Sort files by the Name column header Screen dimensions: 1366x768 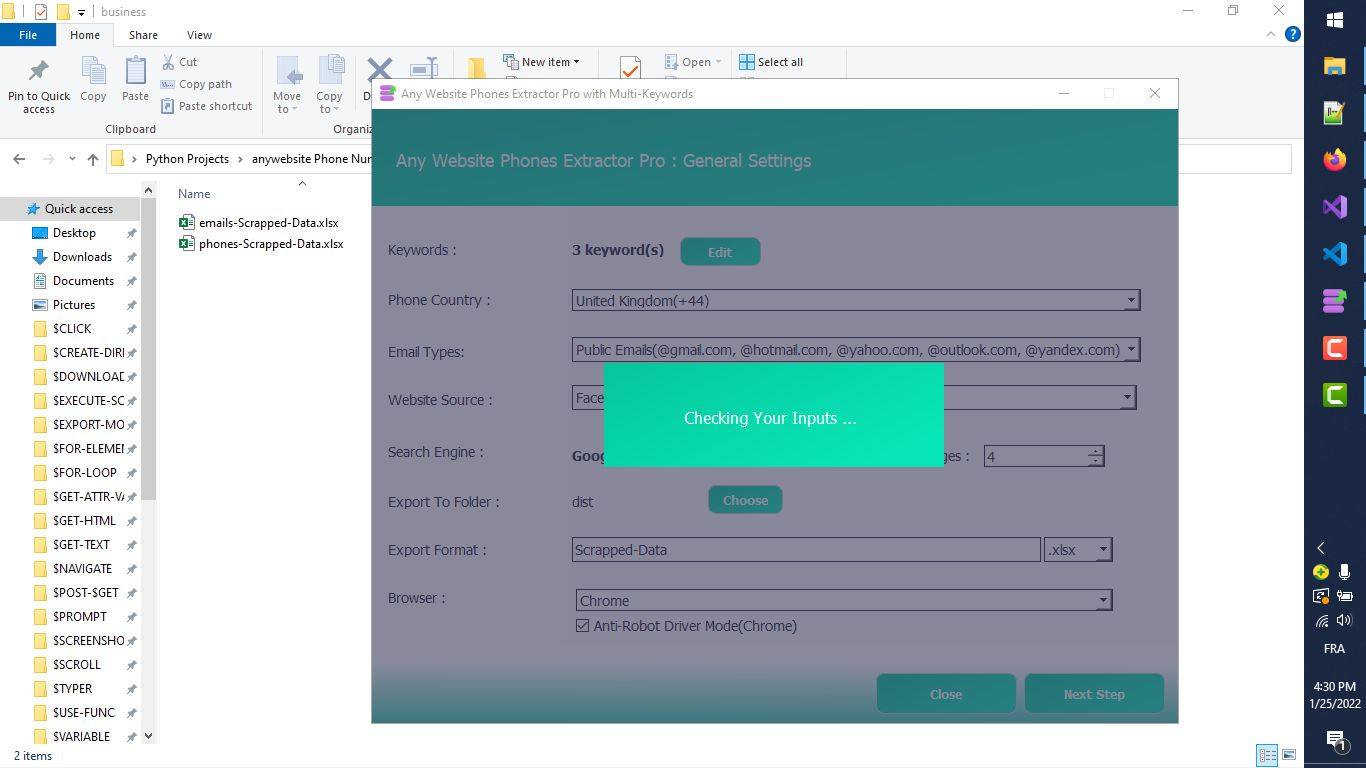[194, 194]
